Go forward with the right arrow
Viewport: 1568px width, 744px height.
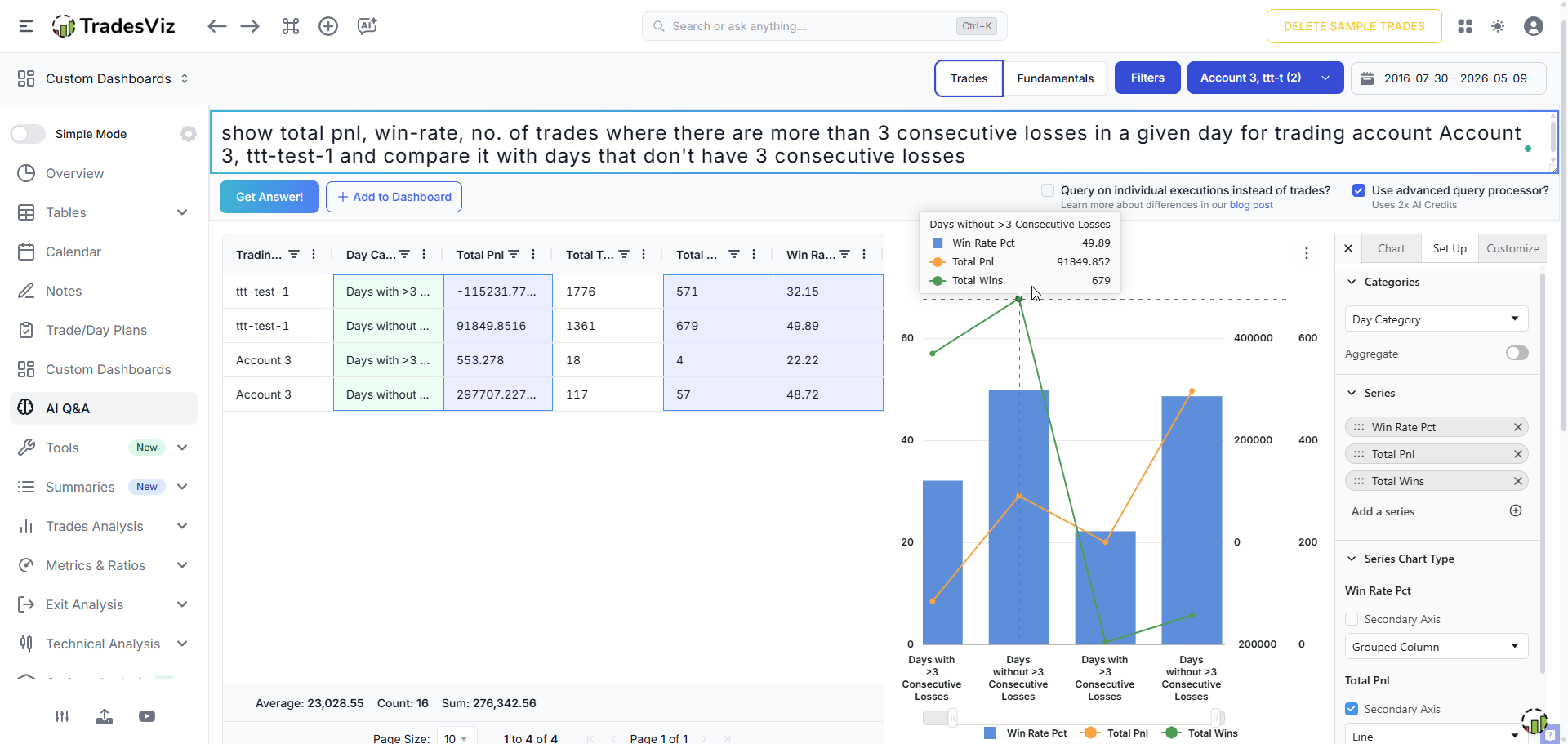(x=250, y=26)
